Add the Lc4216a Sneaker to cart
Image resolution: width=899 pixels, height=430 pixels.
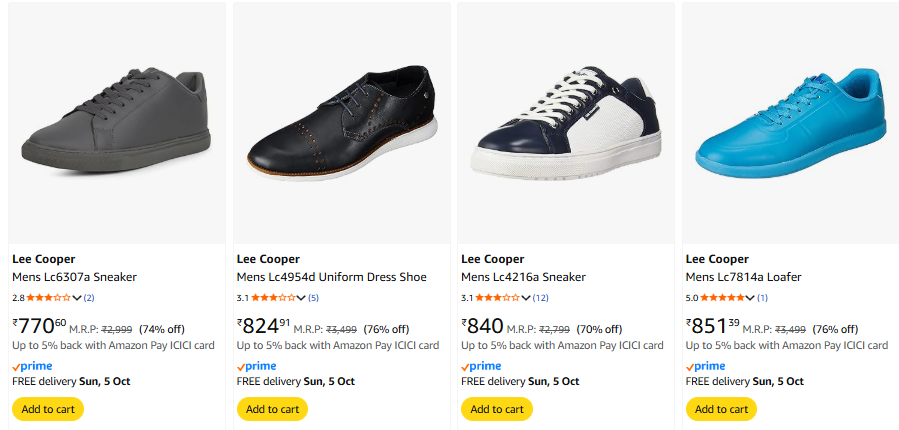(497, 409)
